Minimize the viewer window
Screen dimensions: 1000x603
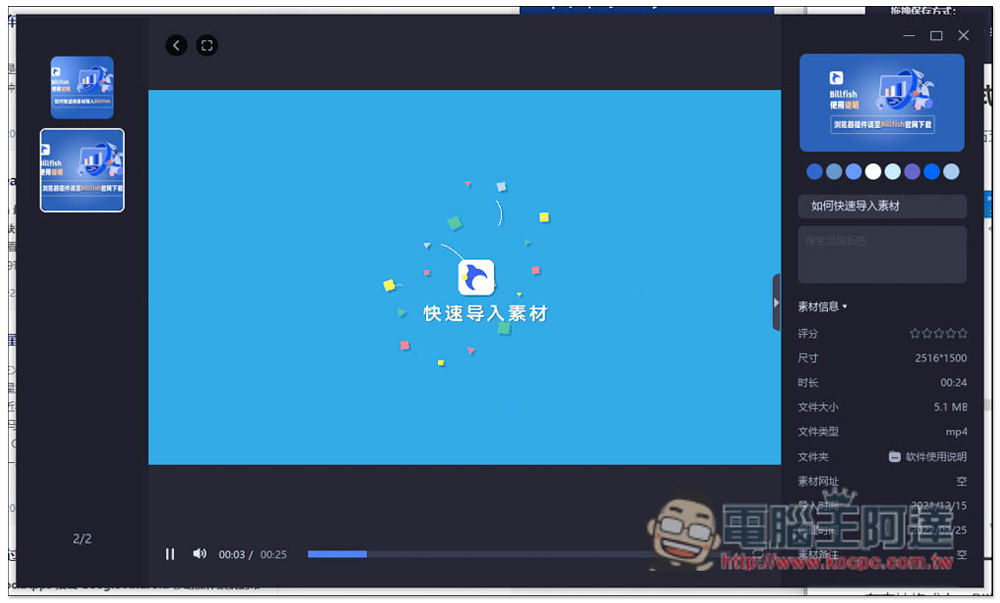click(909, 36)
